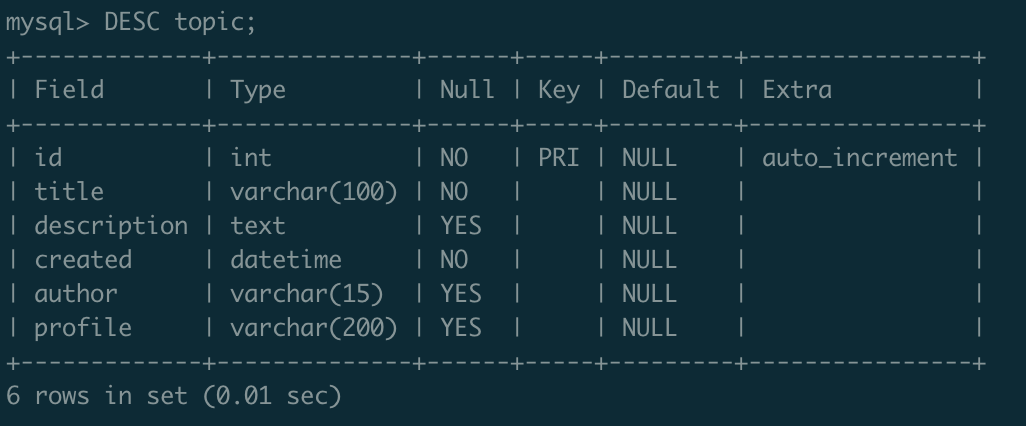Click the "id" field name
Image resolution: width=1026 pixels, height=426 pixels.
pos(48,157)
